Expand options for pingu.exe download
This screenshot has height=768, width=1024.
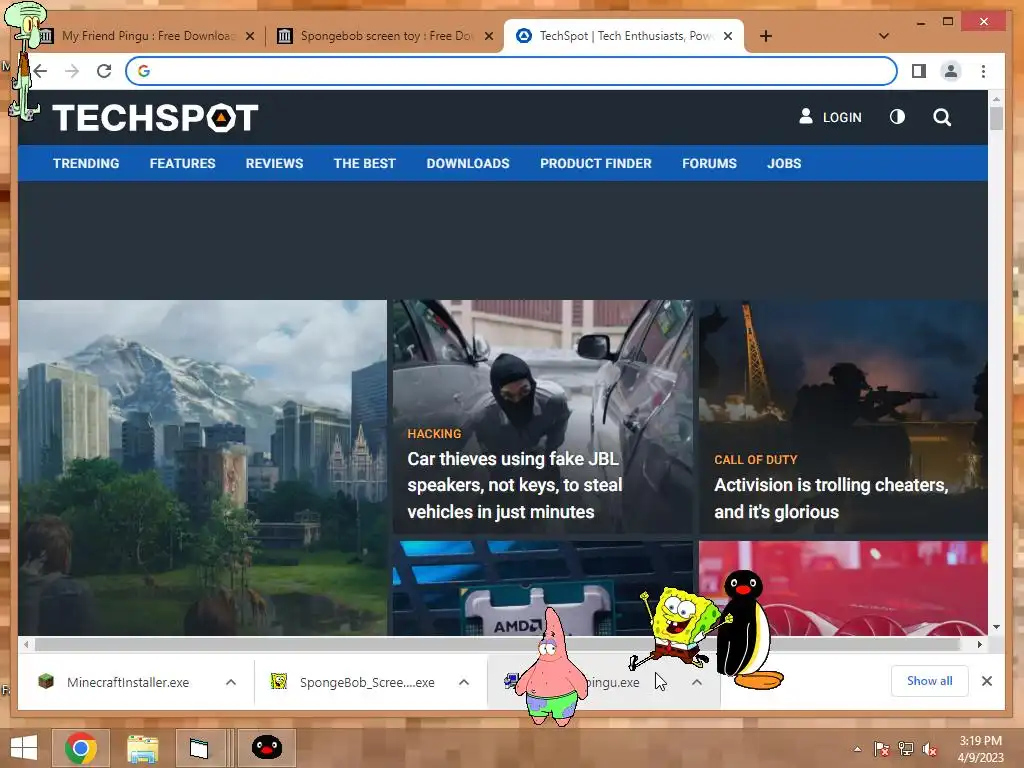click(697, 682)
